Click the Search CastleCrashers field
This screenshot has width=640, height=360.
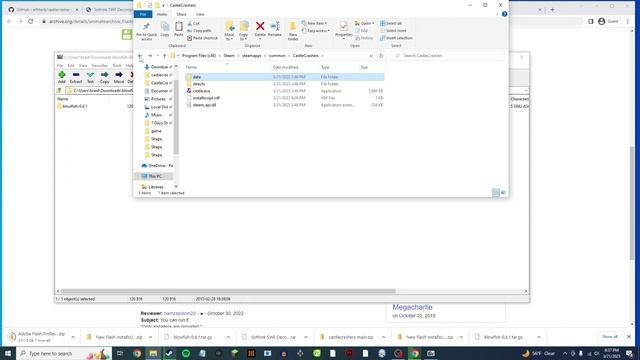coord(447,56)
